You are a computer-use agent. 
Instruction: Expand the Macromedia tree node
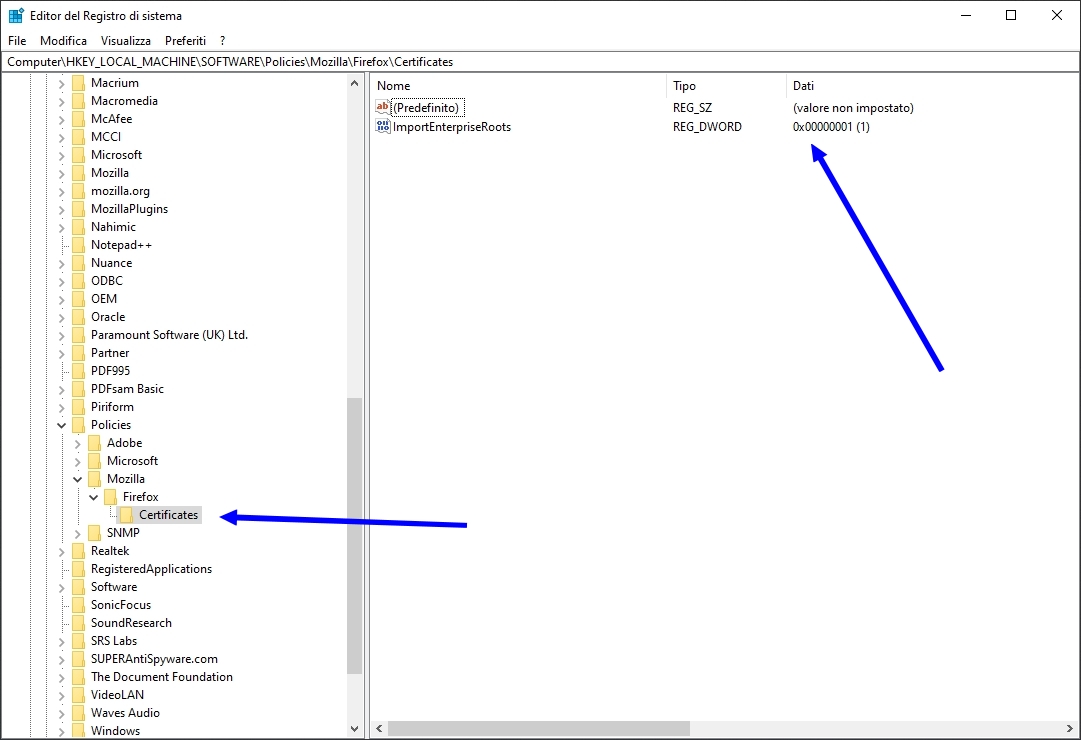point(61,101)
